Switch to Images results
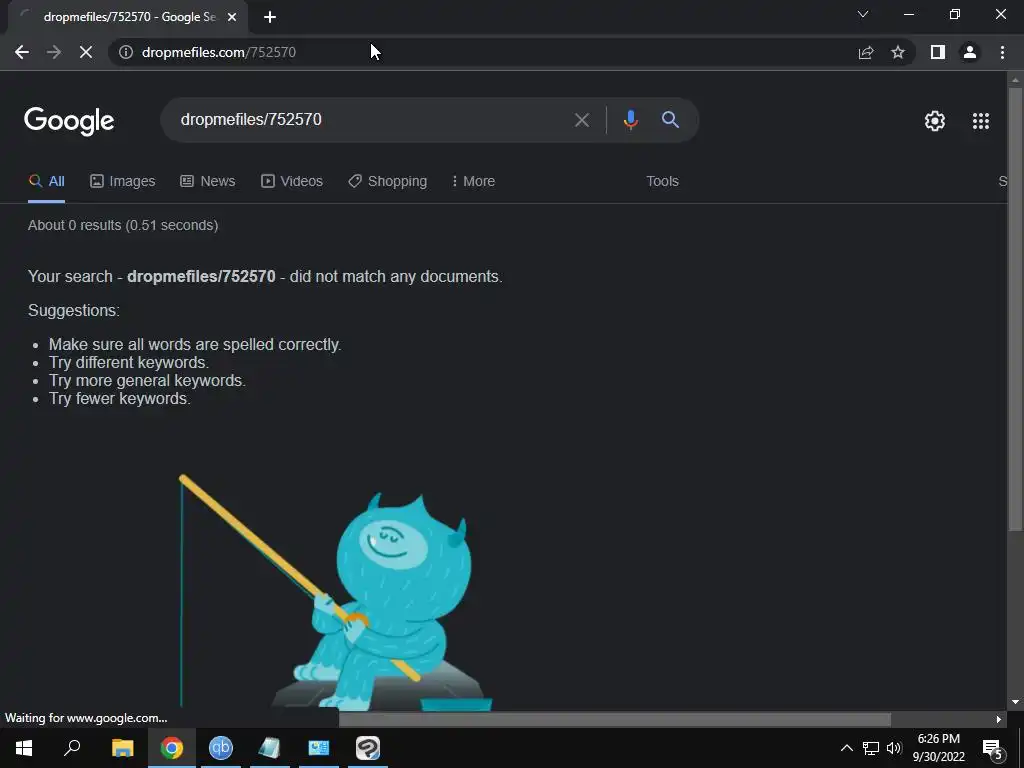The image size is (1024, 768). (122, 182)
